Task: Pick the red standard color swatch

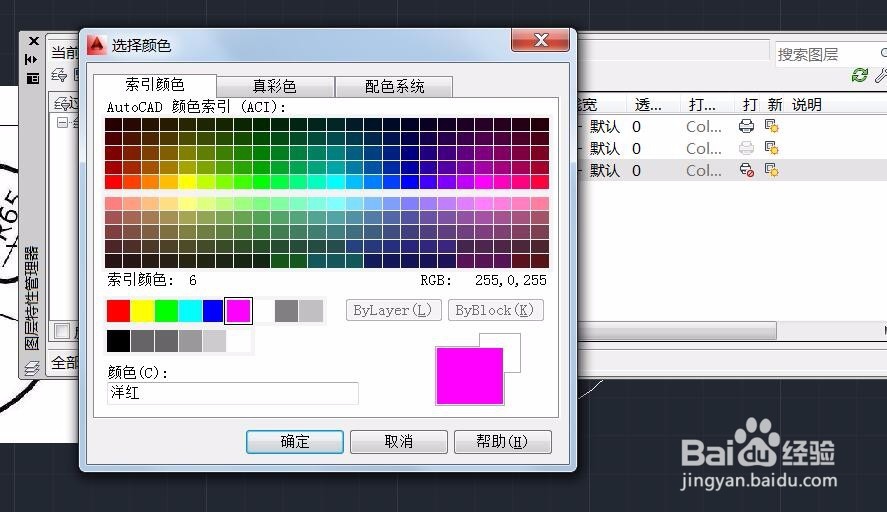Action: pyautogui.click(x=119, y=311)
